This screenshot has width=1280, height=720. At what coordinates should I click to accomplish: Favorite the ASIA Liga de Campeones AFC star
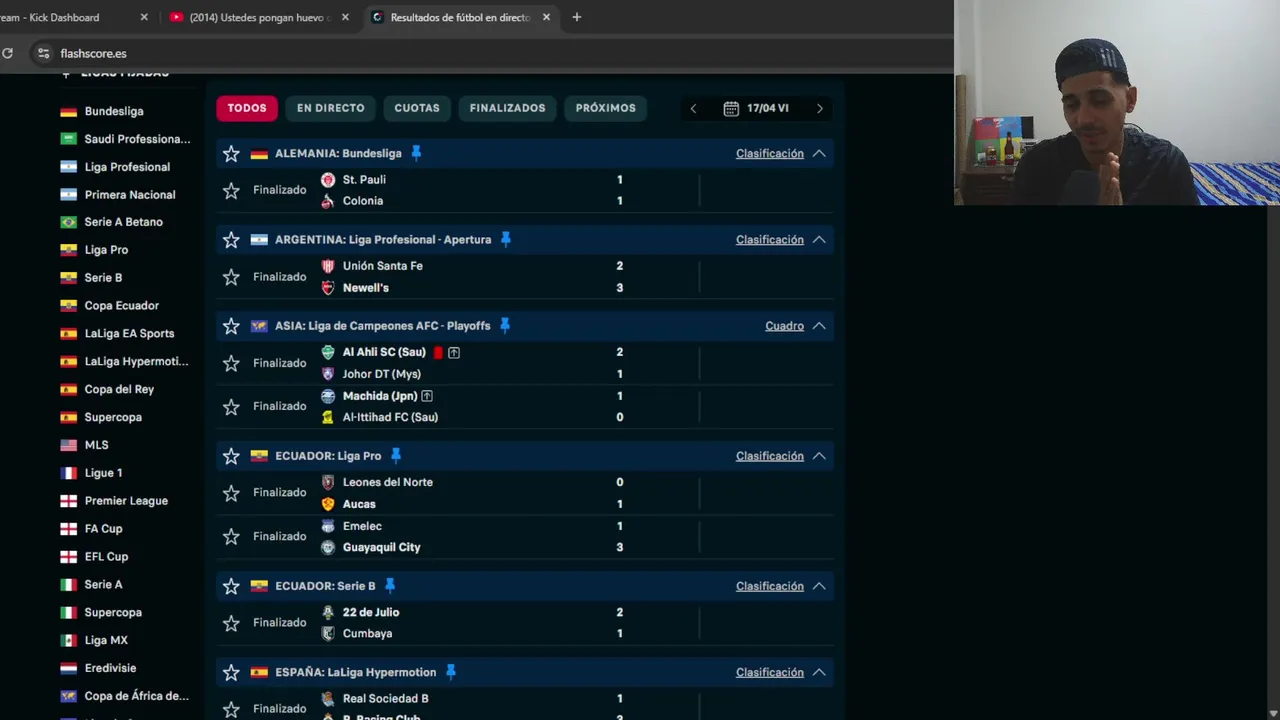pos(231,326)
